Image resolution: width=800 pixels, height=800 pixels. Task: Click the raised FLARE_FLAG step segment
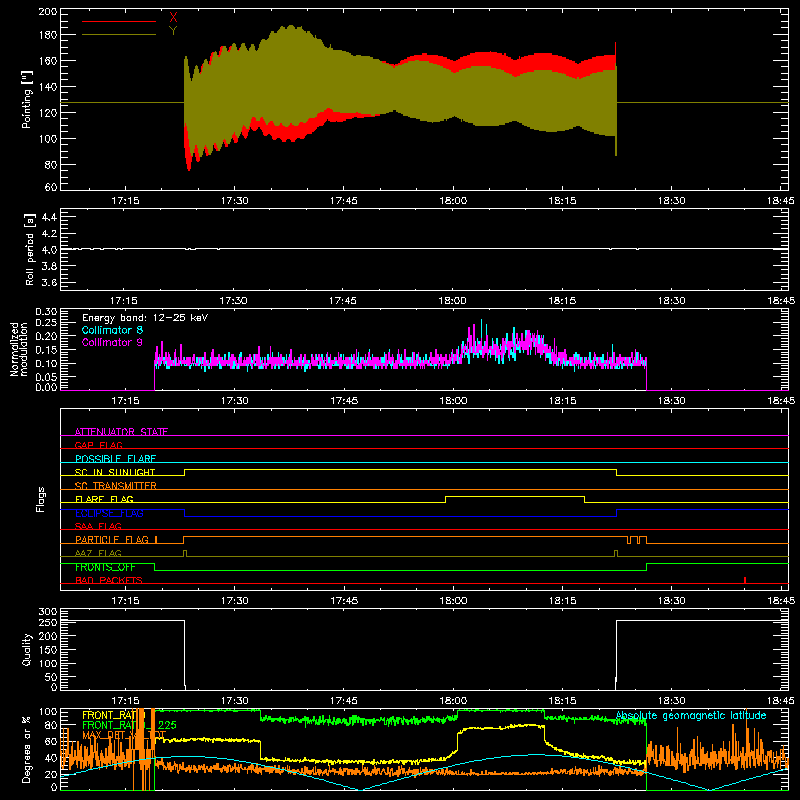(x=515, y=496)
